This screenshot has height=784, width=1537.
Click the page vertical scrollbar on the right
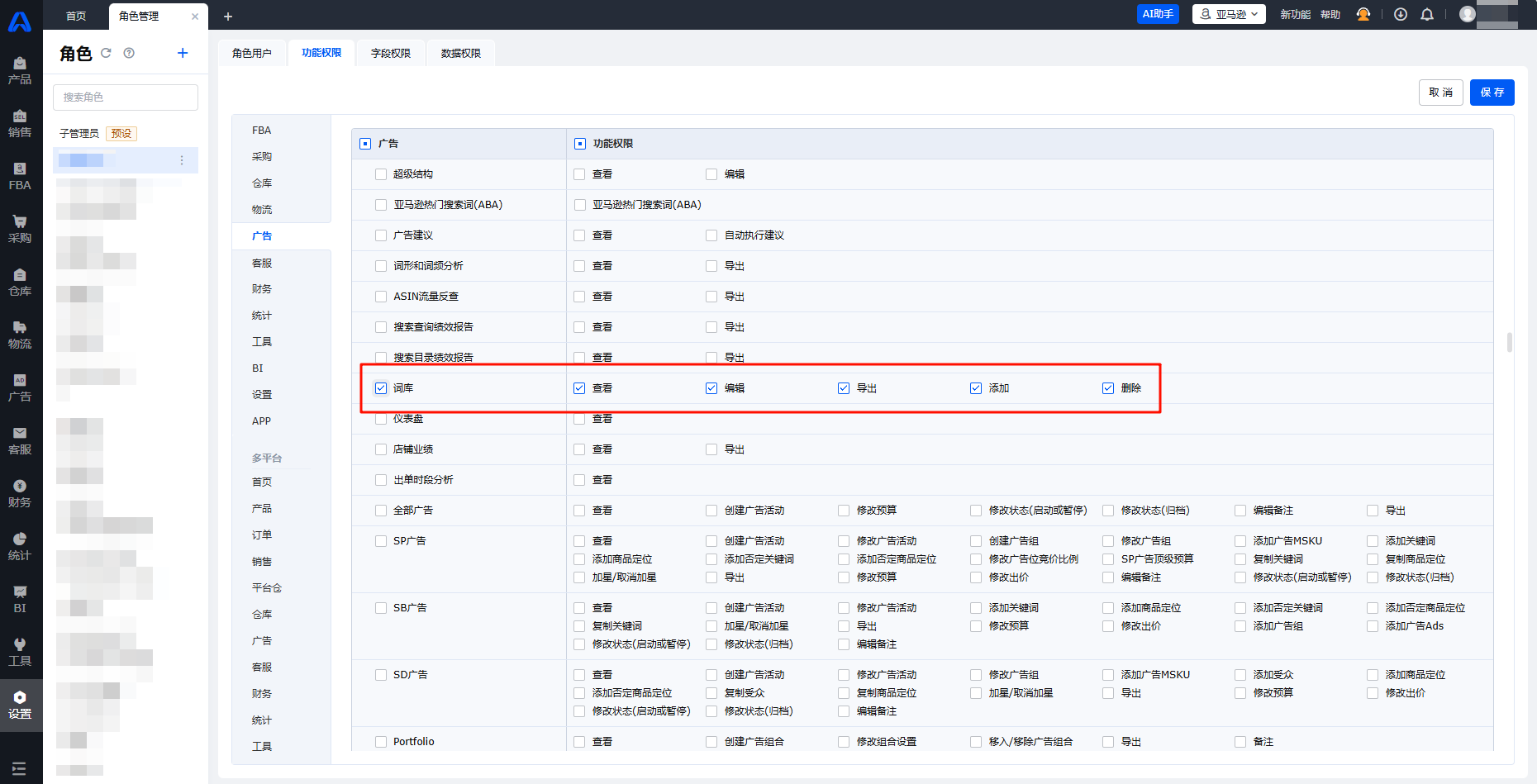pos(1510,342)
